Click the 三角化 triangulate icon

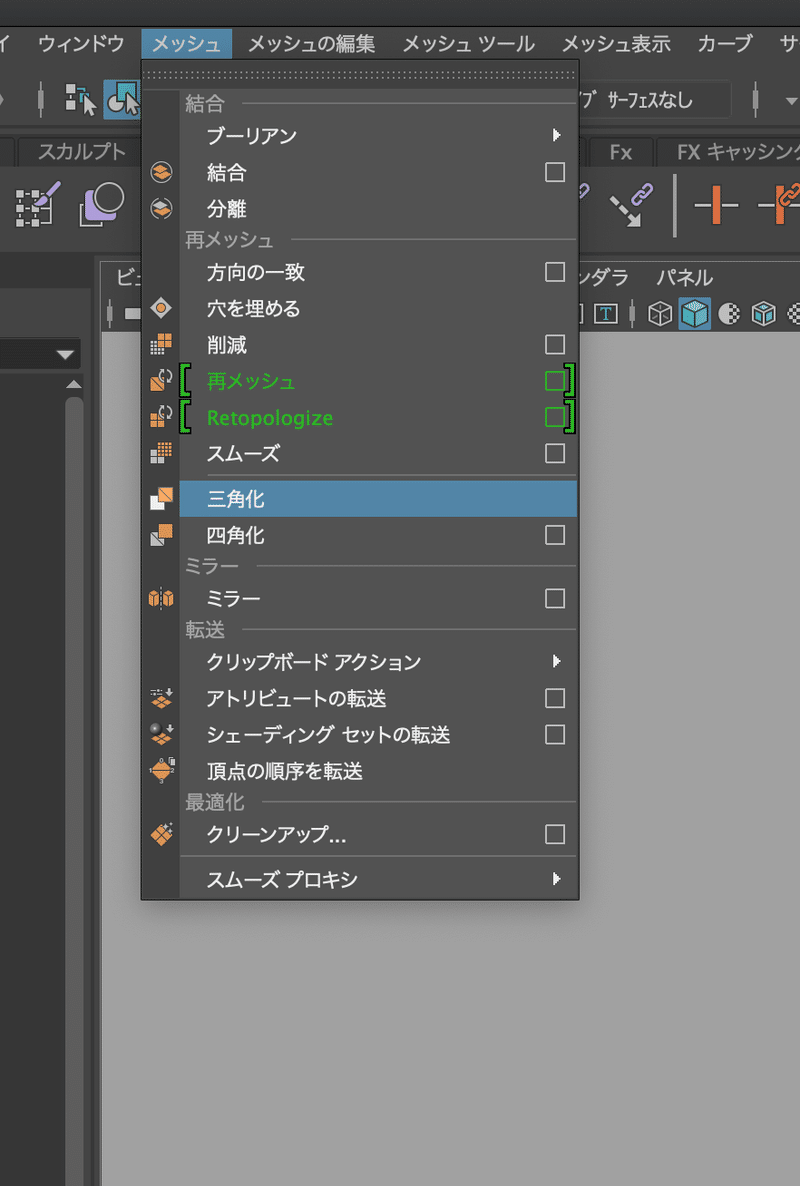(161, 498)
